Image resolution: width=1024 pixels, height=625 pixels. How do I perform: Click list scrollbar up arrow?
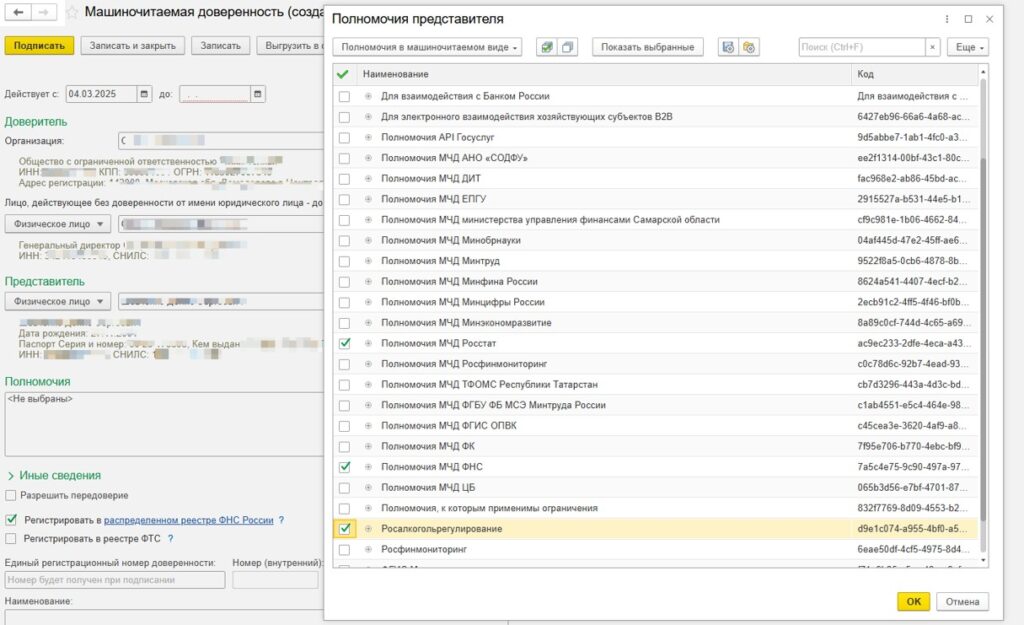pyautogui.click(x=984, y=70)
